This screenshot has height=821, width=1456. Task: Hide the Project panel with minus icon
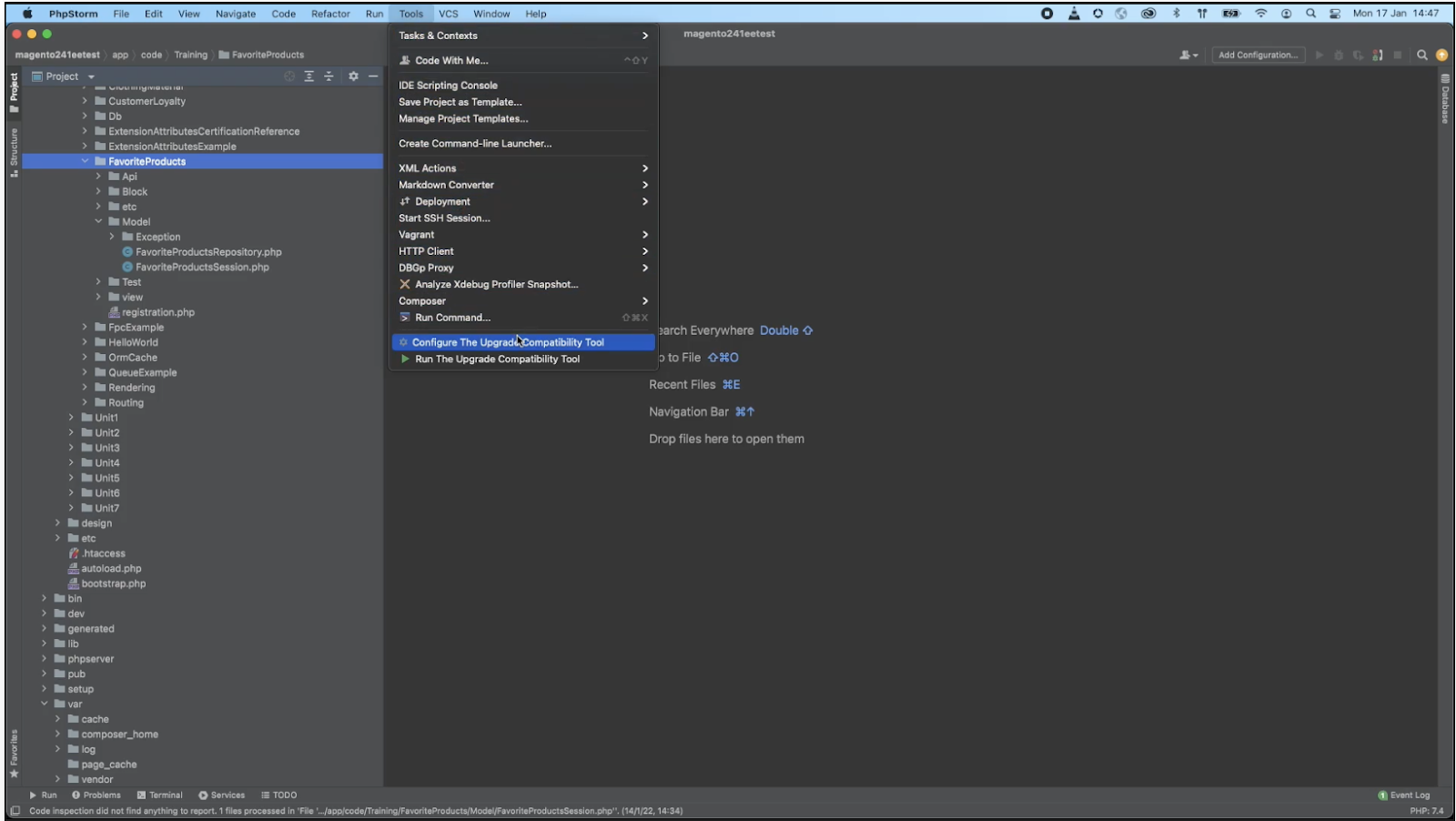(x=373, y=76)
